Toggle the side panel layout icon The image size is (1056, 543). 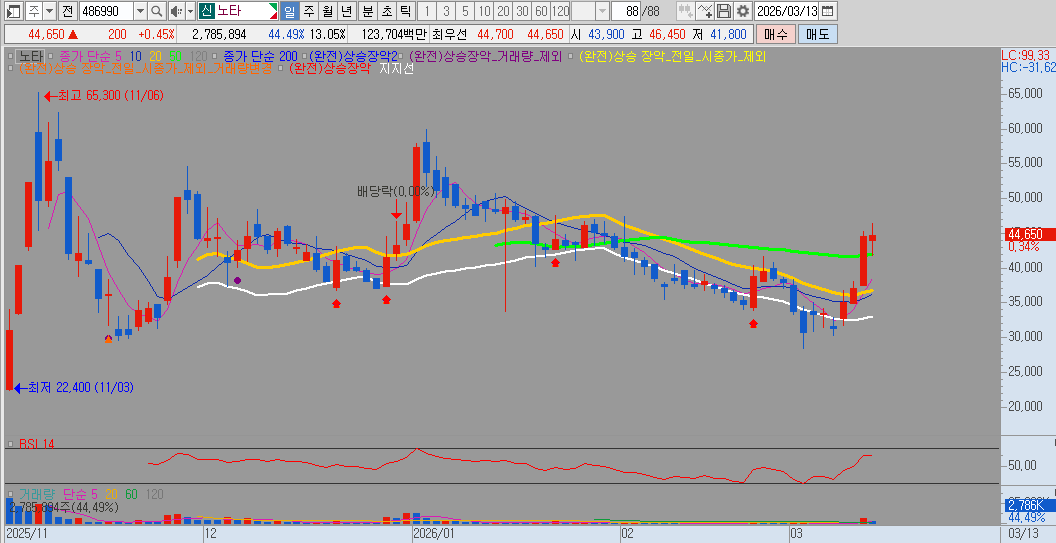[15, 11]
